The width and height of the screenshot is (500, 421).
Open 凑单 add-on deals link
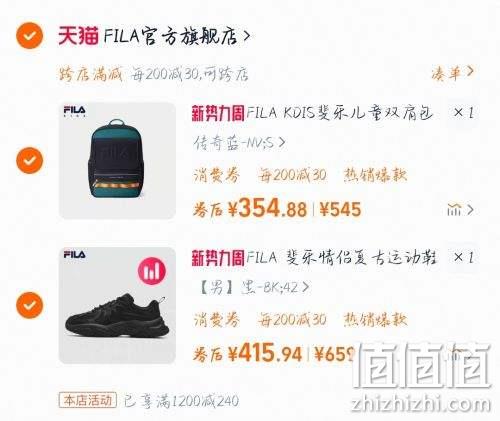tap(452, 73)
